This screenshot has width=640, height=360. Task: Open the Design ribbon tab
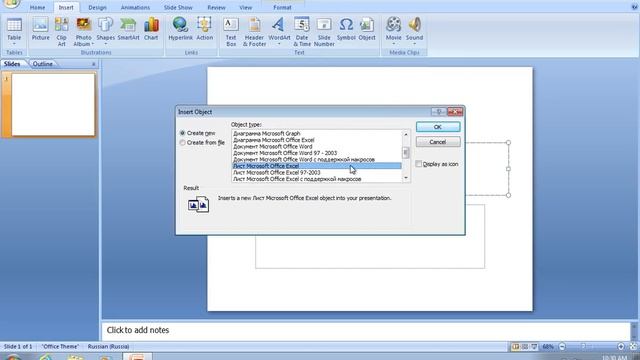pyautogui.click(x=97, y=7)
